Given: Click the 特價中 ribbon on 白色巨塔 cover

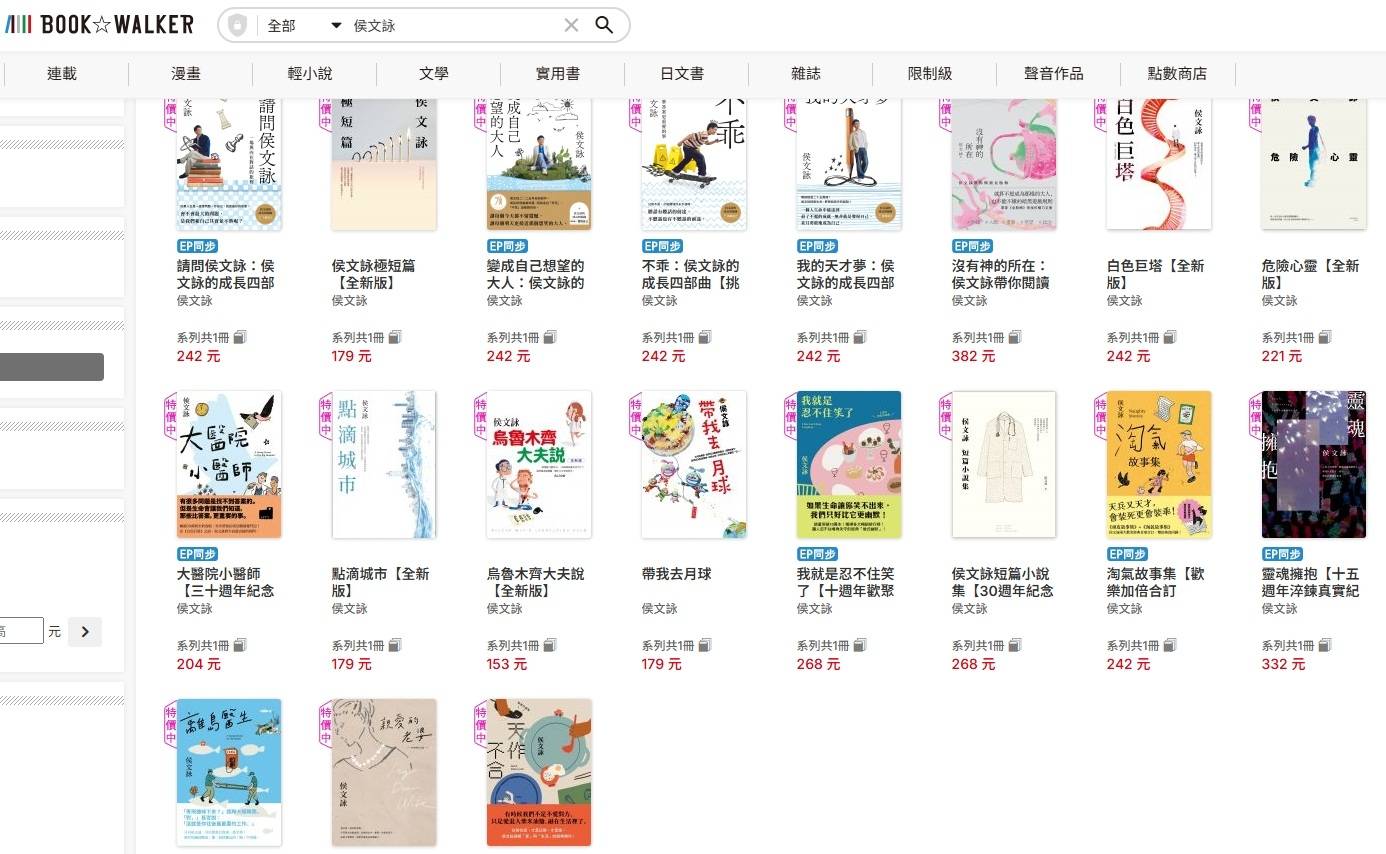Looking at the screenshot, I should point(1101,113).
